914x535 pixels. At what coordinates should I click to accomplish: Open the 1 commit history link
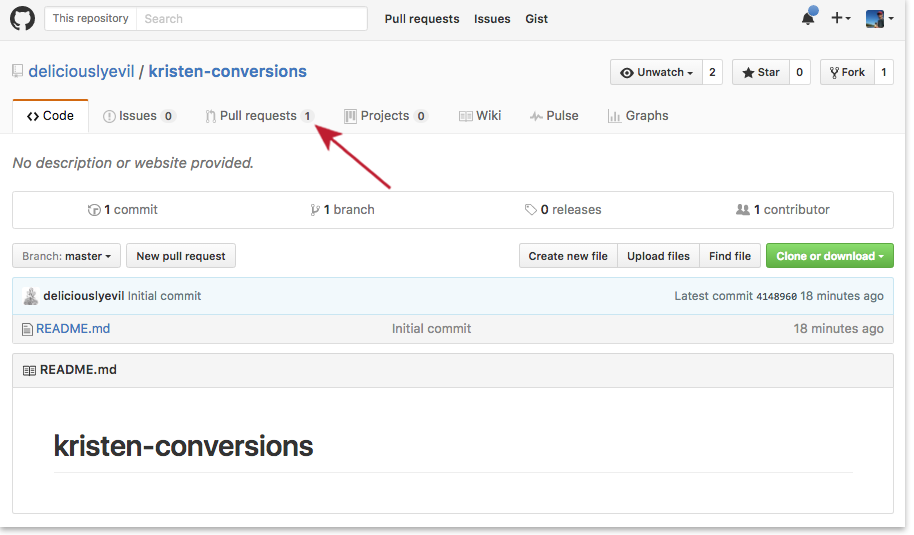click(x=122, y=210)
